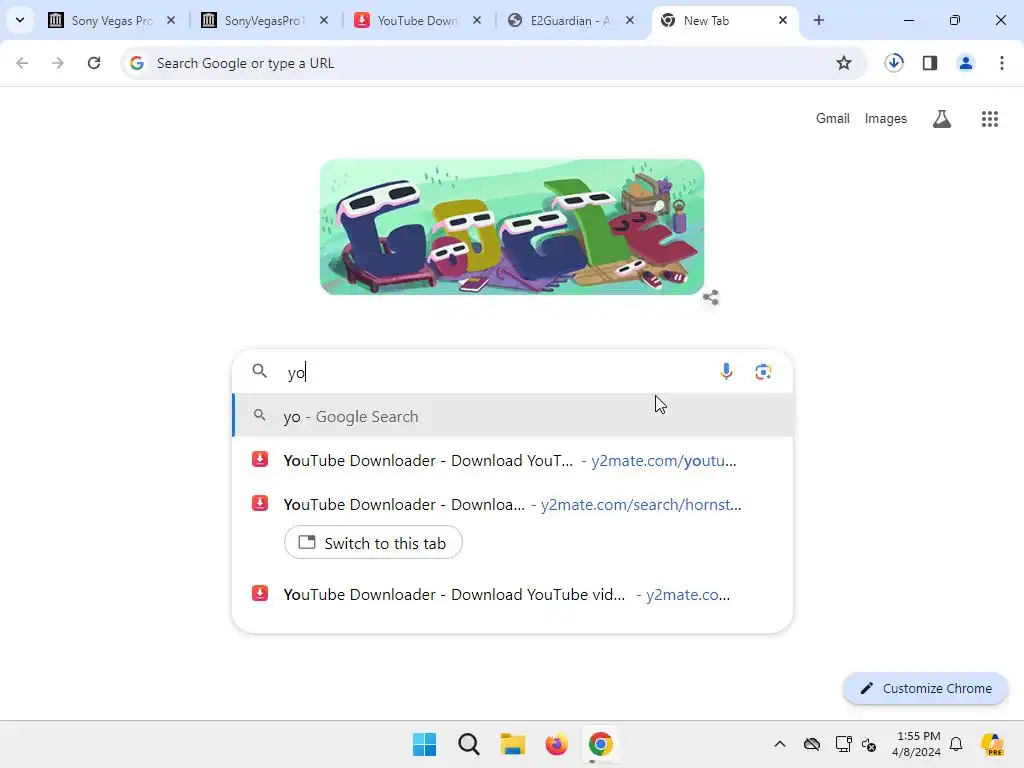Go forward to next page
Image resolution: width=1024 pixels, height=768 pixels.
pos(57,63)
